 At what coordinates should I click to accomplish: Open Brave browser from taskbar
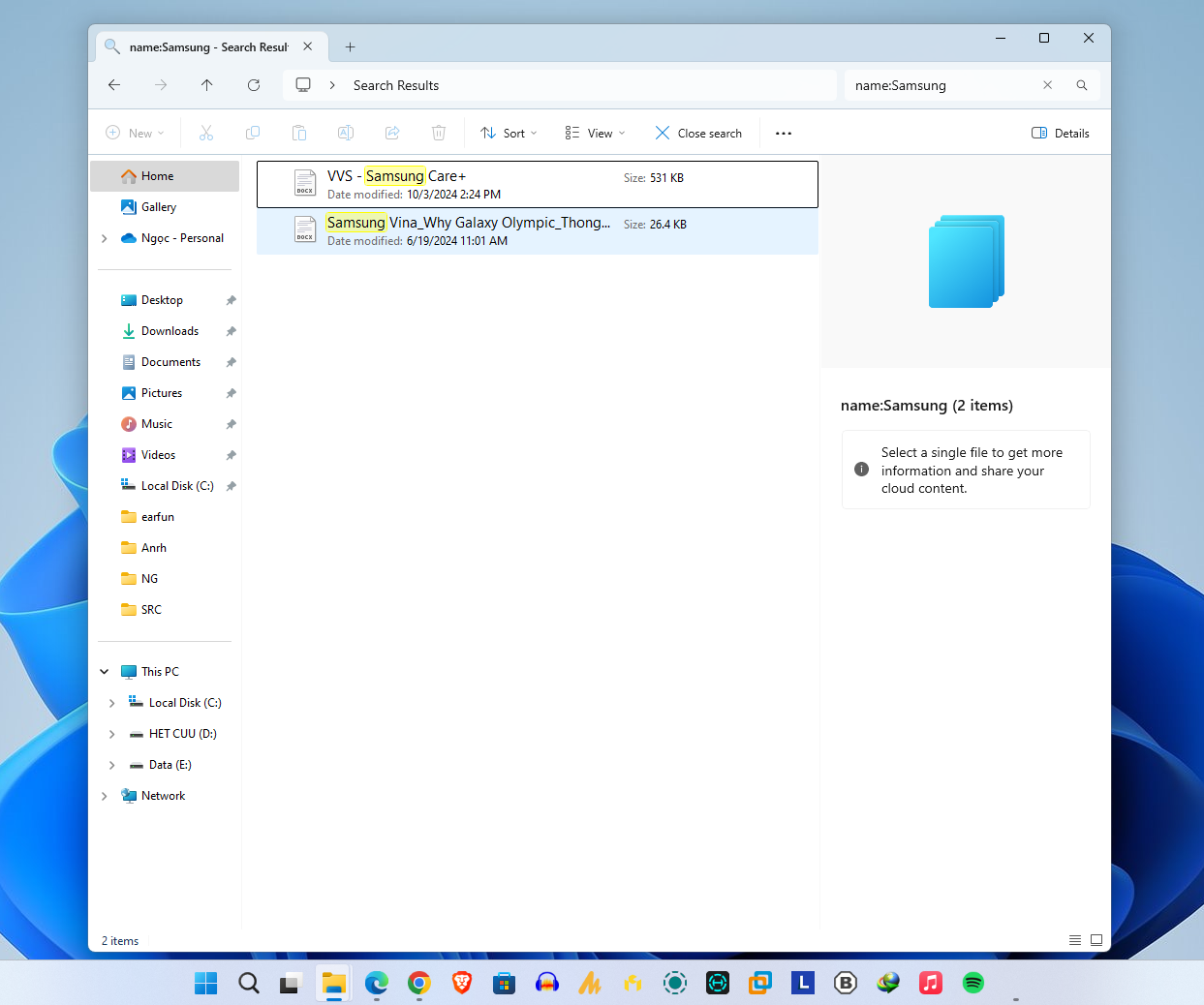pos(462,983)
